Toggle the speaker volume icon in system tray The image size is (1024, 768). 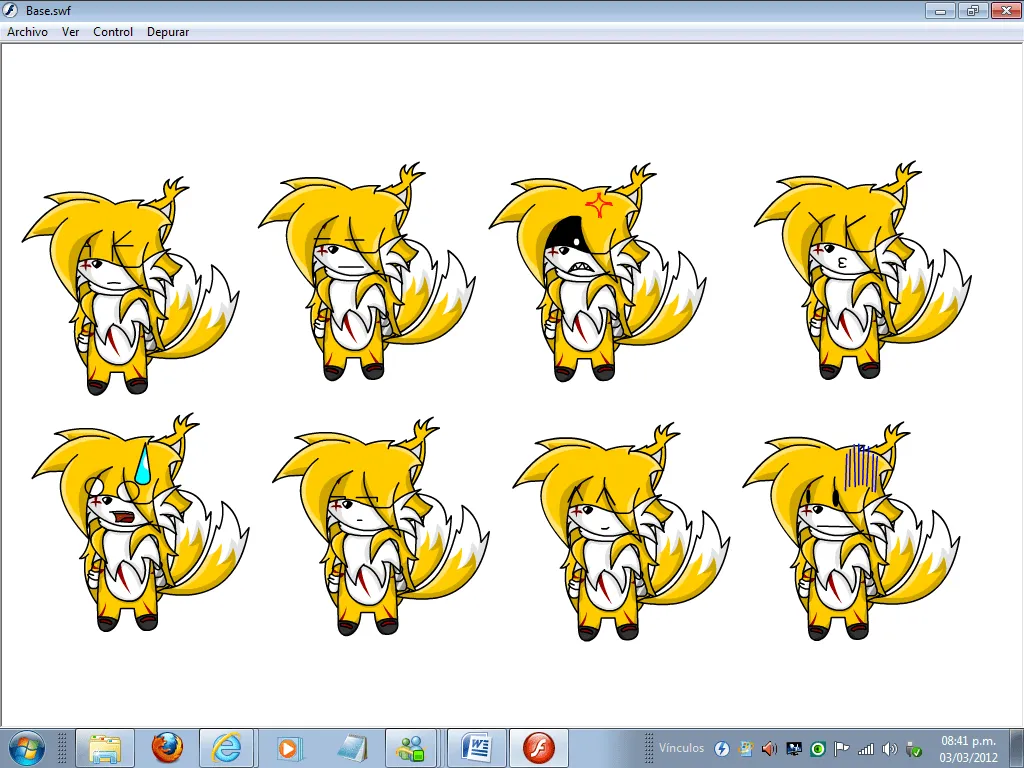tap(888, 747)
